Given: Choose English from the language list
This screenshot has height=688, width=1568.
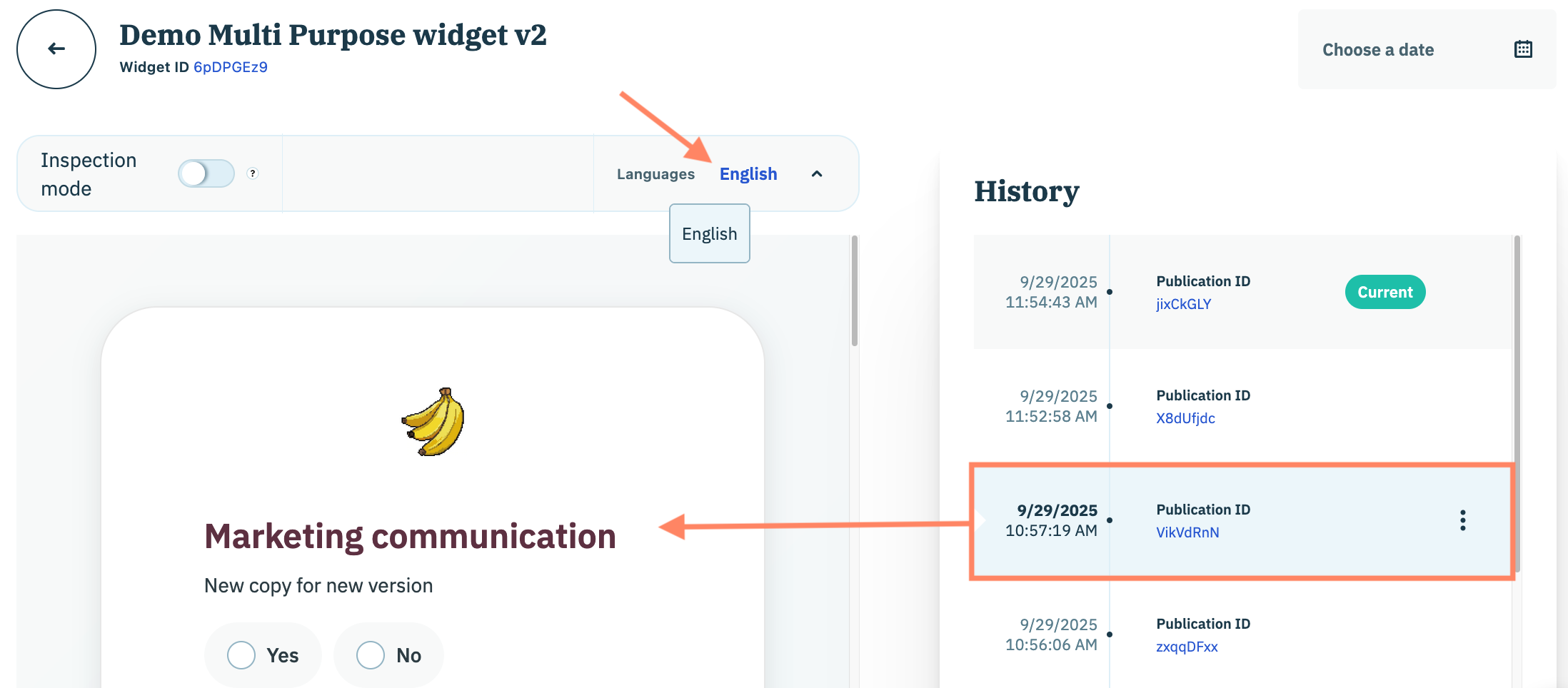Looking at the screenshot, I should click(x=709, y=234).
